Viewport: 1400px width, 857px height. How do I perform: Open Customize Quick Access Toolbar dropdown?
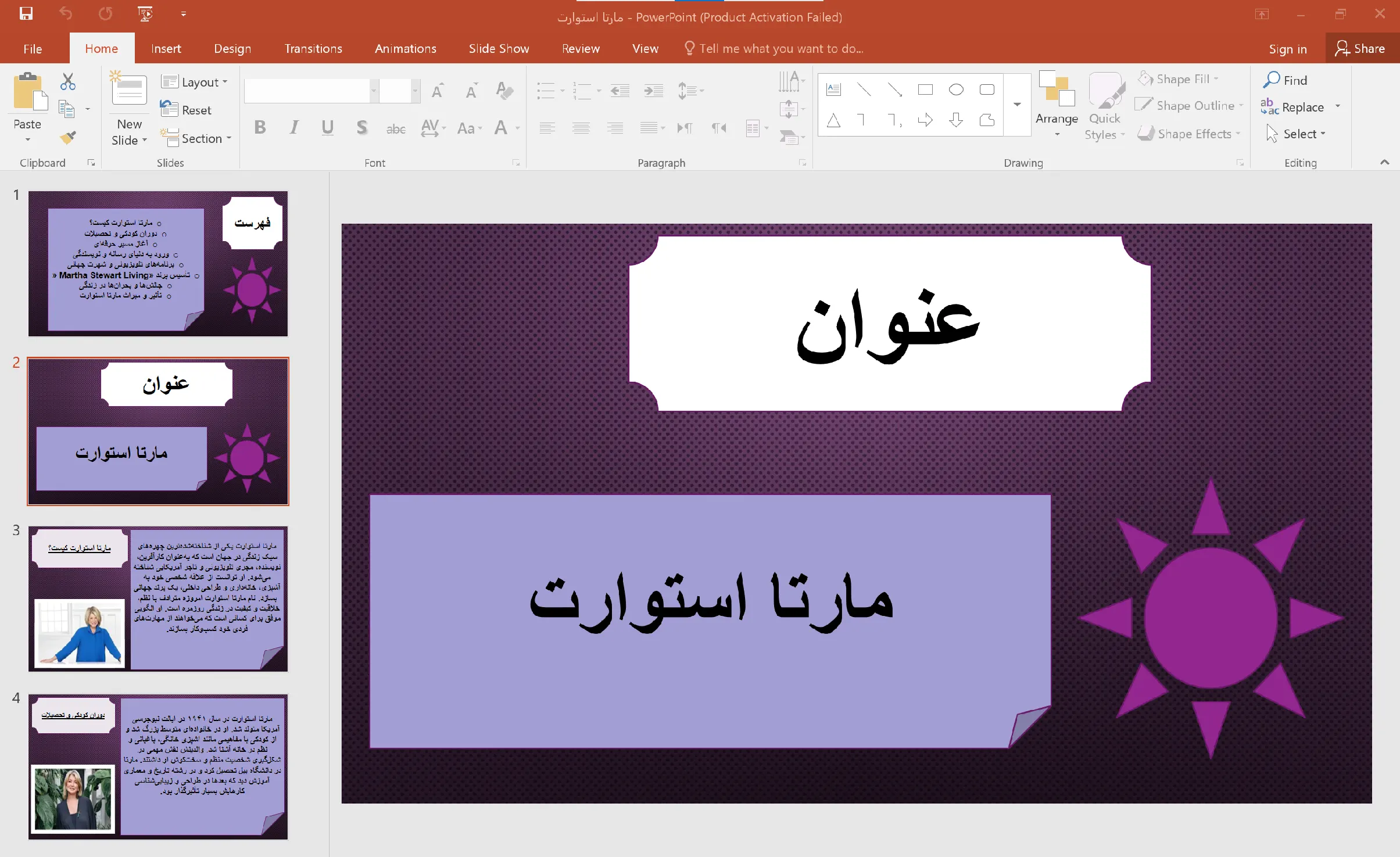point(184,14)
